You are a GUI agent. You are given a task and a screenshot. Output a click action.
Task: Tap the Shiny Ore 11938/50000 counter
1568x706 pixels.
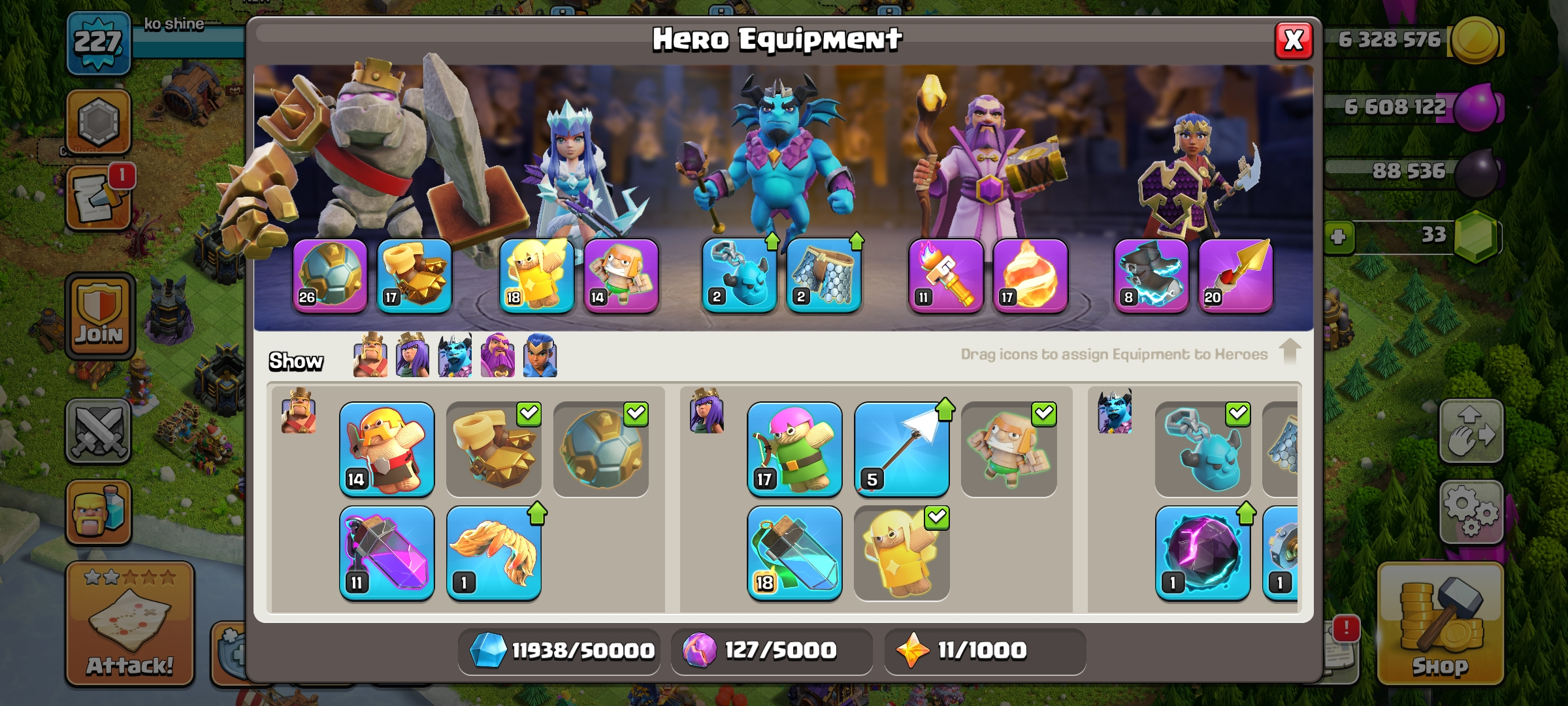pos(559,650)
